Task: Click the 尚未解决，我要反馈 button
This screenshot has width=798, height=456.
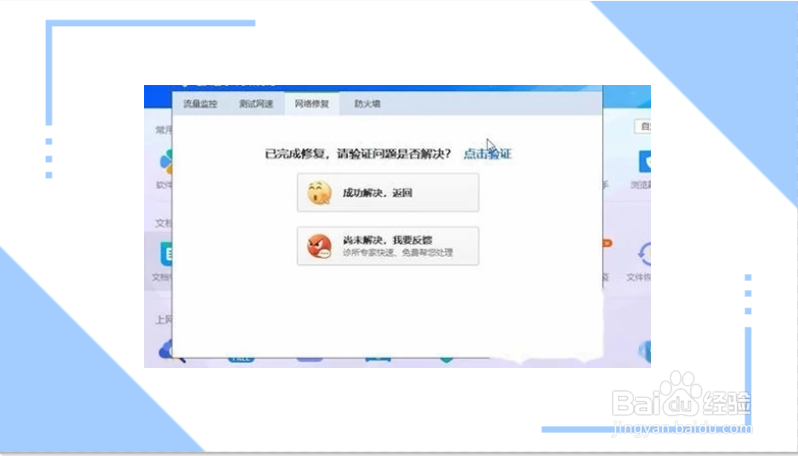Action: click(388, 246)
